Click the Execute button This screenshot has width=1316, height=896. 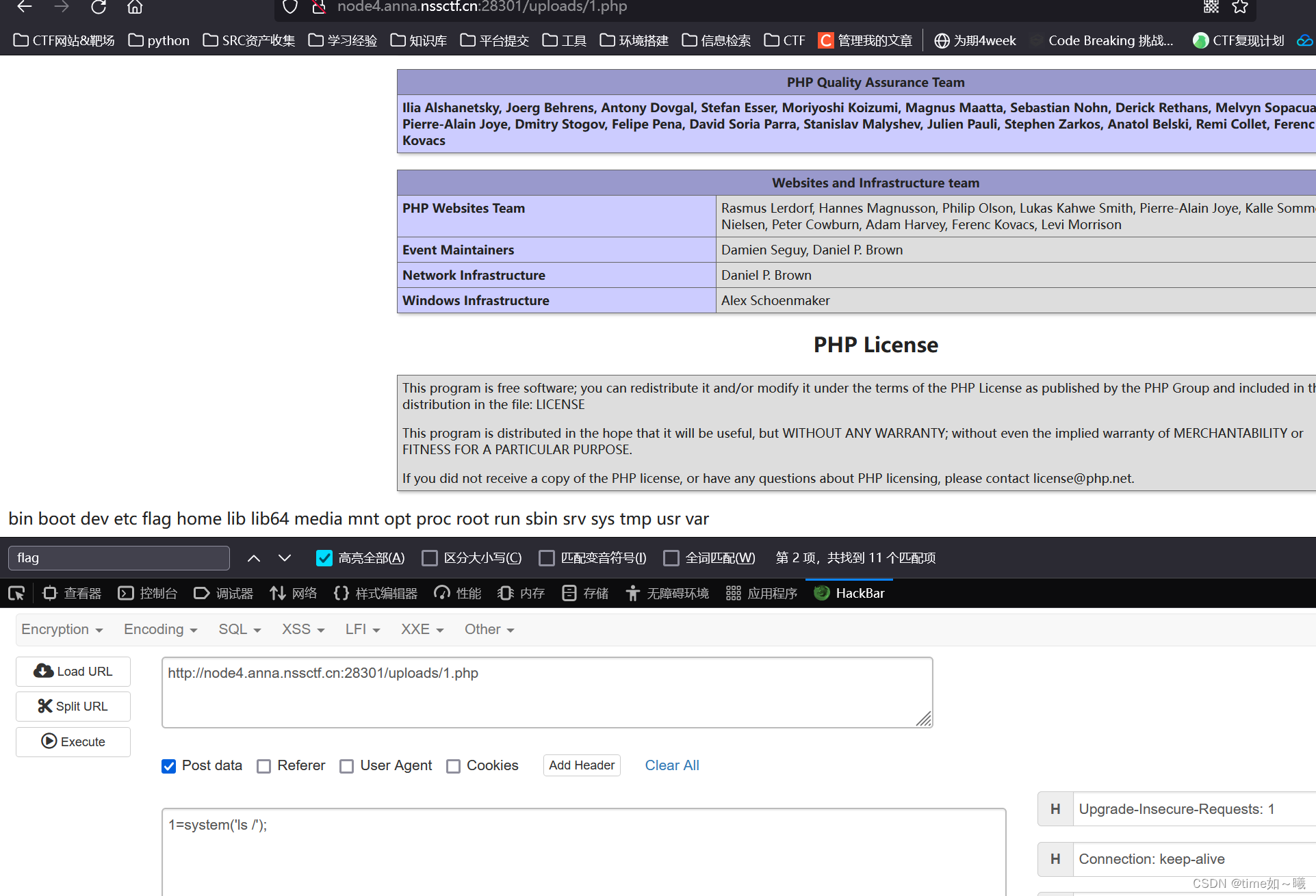pyautogui.click(x=73, y=742)
